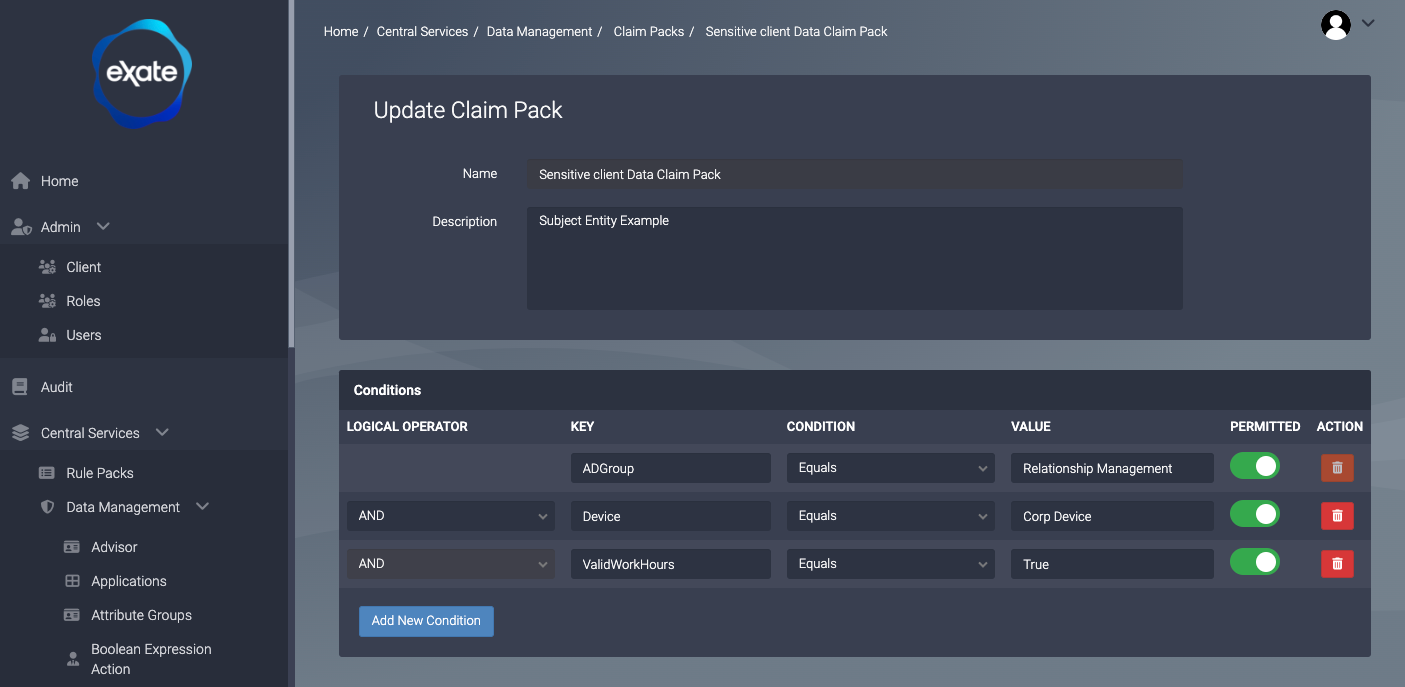1405x687 pixels.
Task: Delete the Device condition row
Action: (x=1337, y=516)
